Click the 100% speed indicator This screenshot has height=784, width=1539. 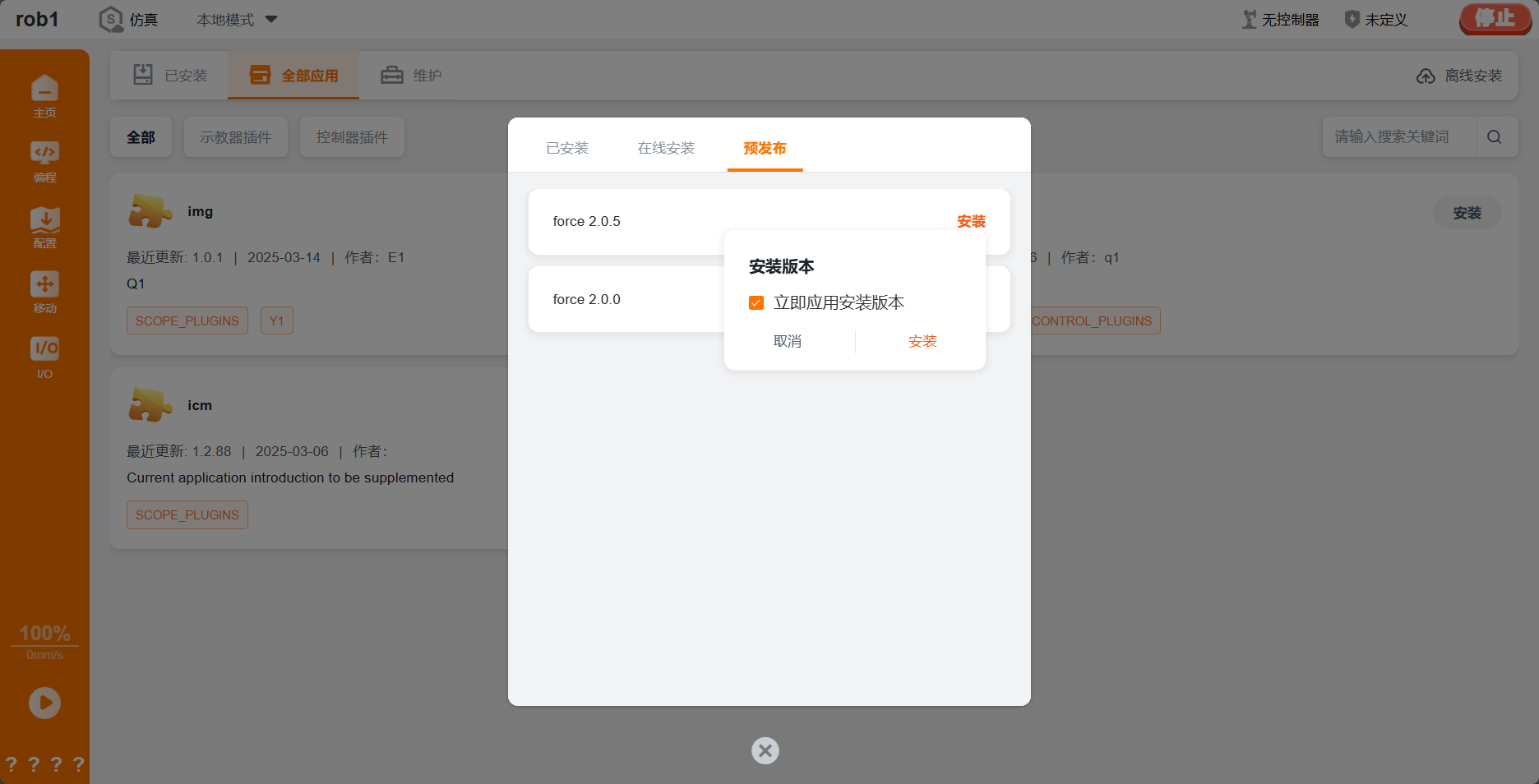(44, 634)
